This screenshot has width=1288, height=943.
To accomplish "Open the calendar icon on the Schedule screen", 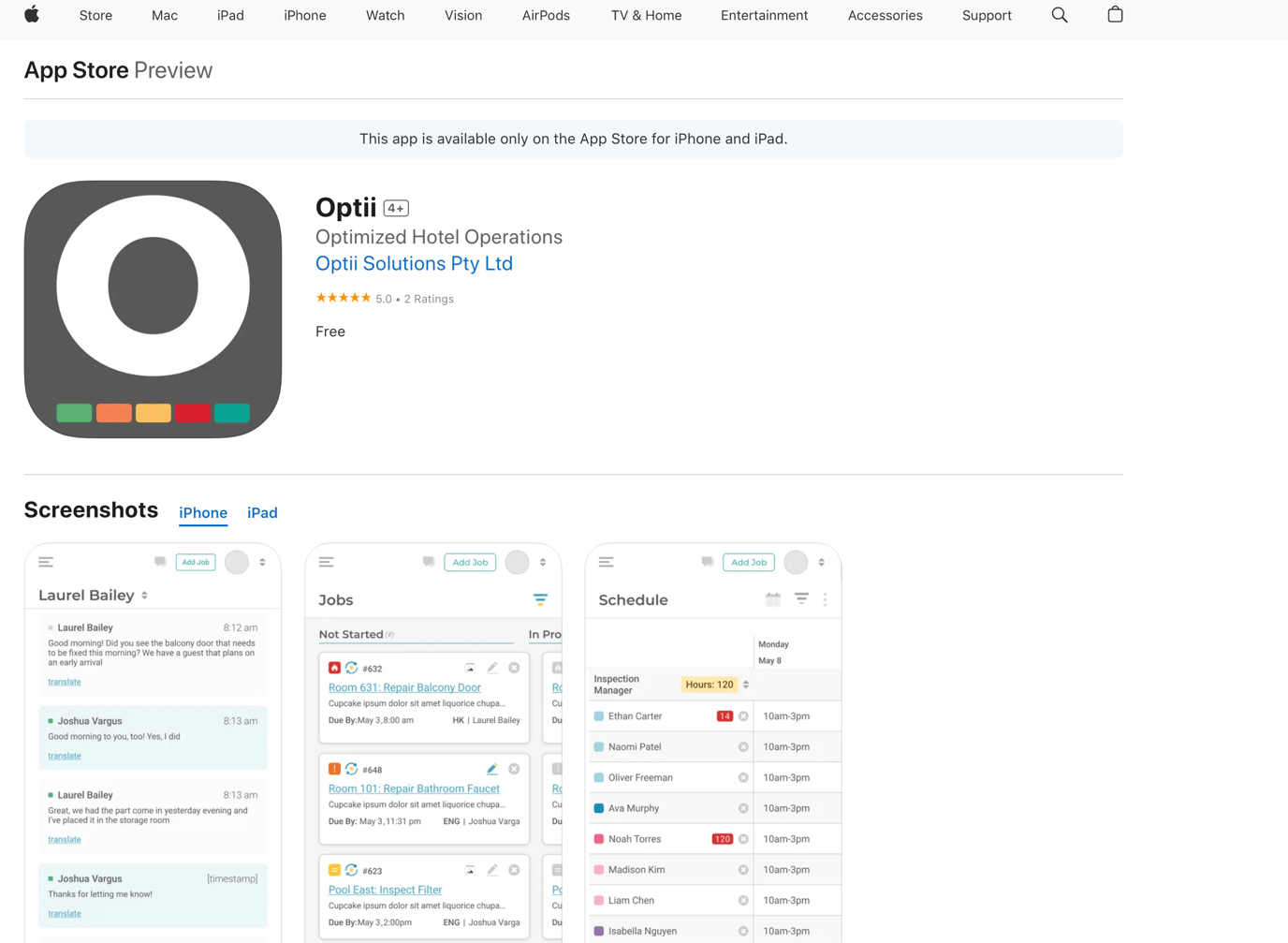I will (x=772, y=599).
